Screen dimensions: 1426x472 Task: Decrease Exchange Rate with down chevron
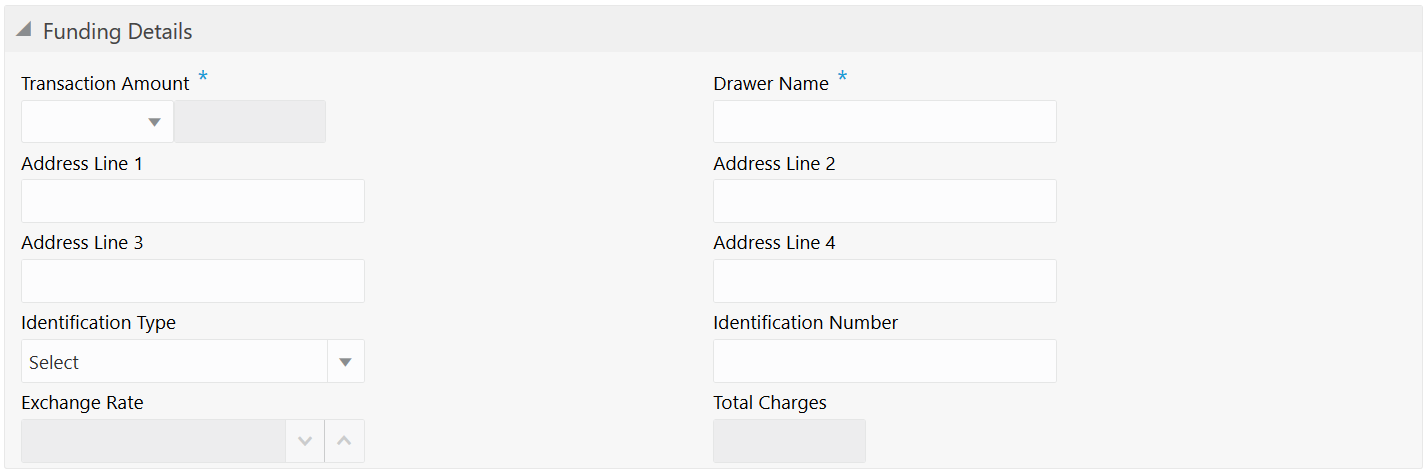click(x=305, y=441)
